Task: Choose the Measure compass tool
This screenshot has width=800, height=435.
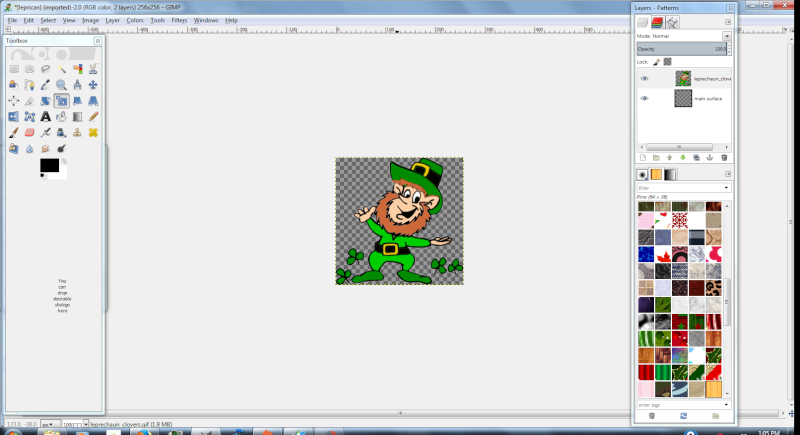Action: click(77, 85)
